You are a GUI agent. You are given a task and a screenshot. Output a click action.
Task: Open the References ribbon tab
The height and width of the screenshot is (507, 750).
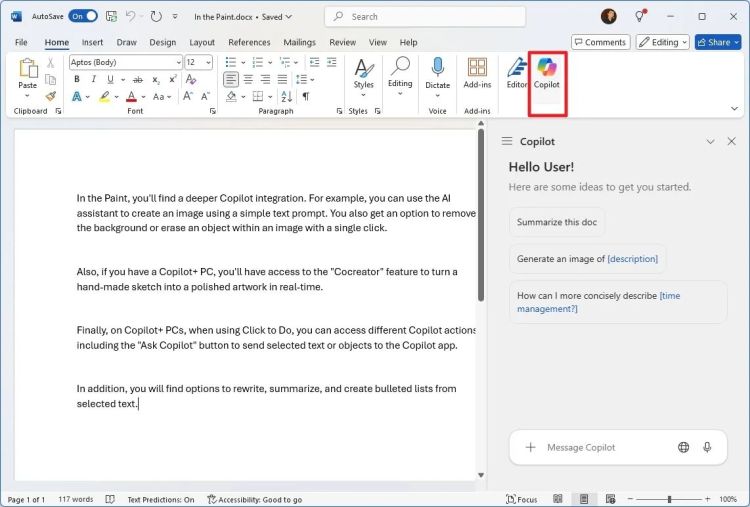coord(249,42)
